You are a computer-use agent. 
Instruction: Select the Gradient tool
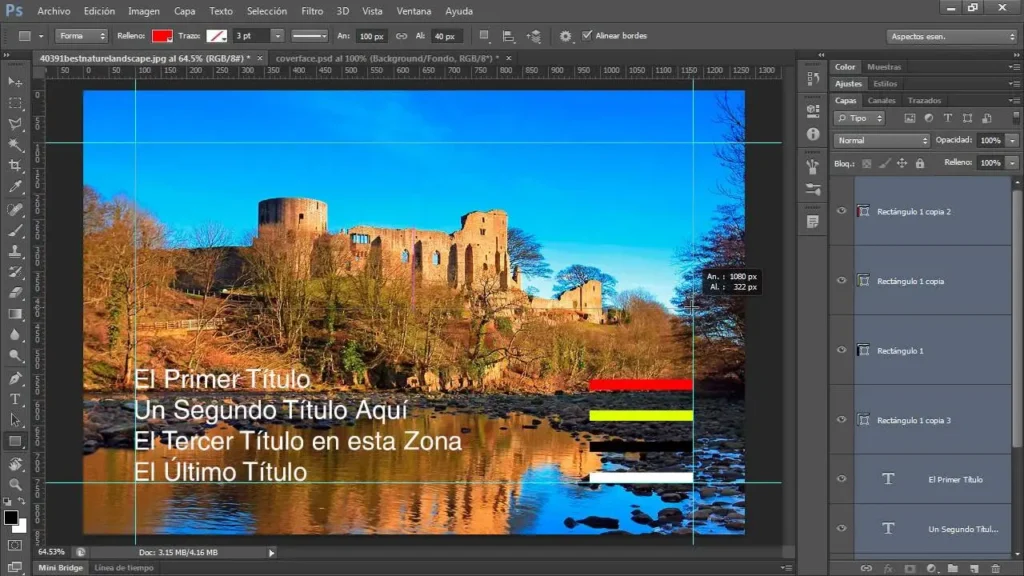[14, 314]
